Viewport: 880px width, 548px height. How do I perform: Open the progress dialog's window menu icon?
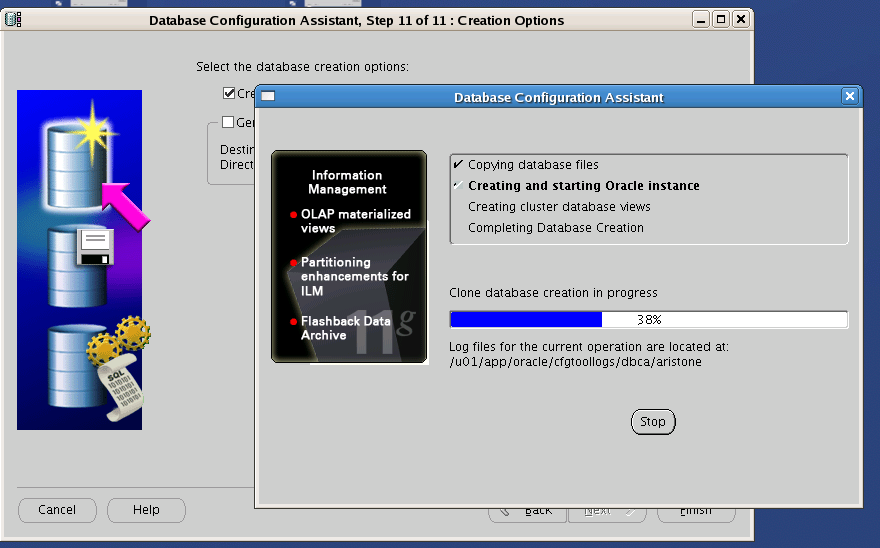click(x=268, y=96)
